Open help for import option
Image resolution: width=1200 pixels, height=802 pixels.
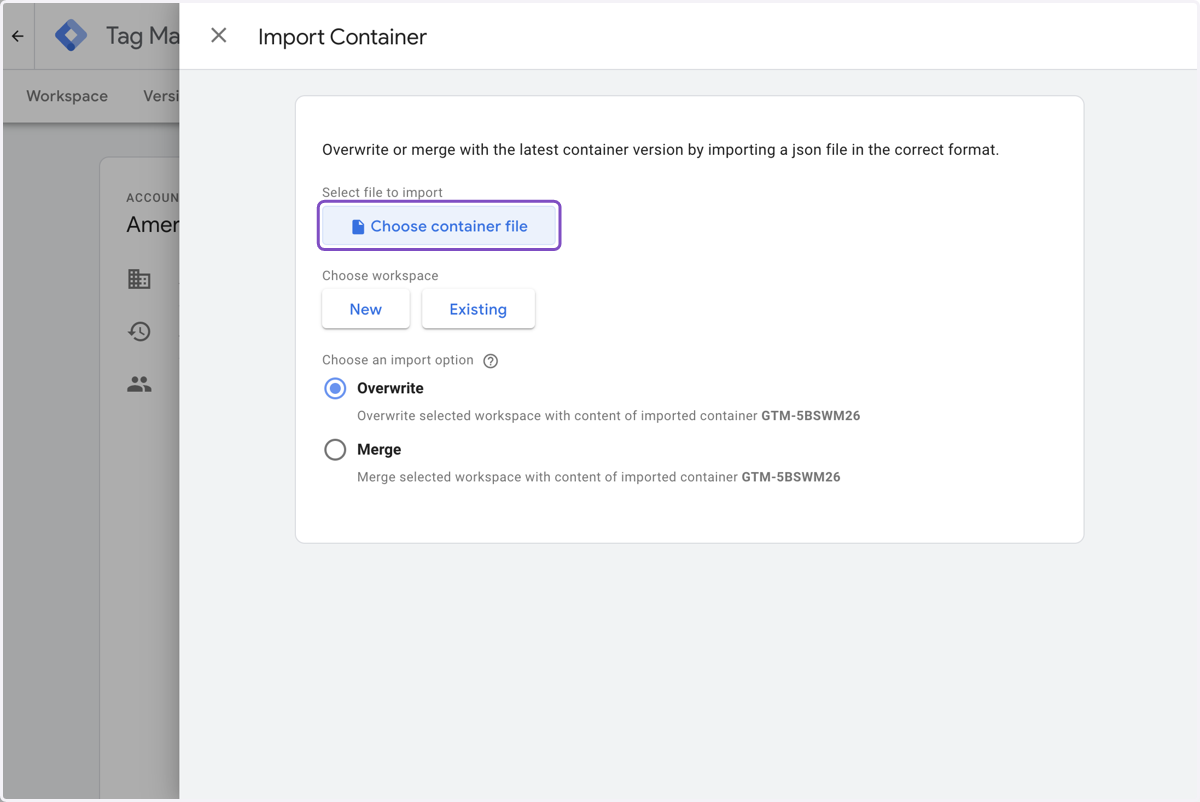(490, 361)
